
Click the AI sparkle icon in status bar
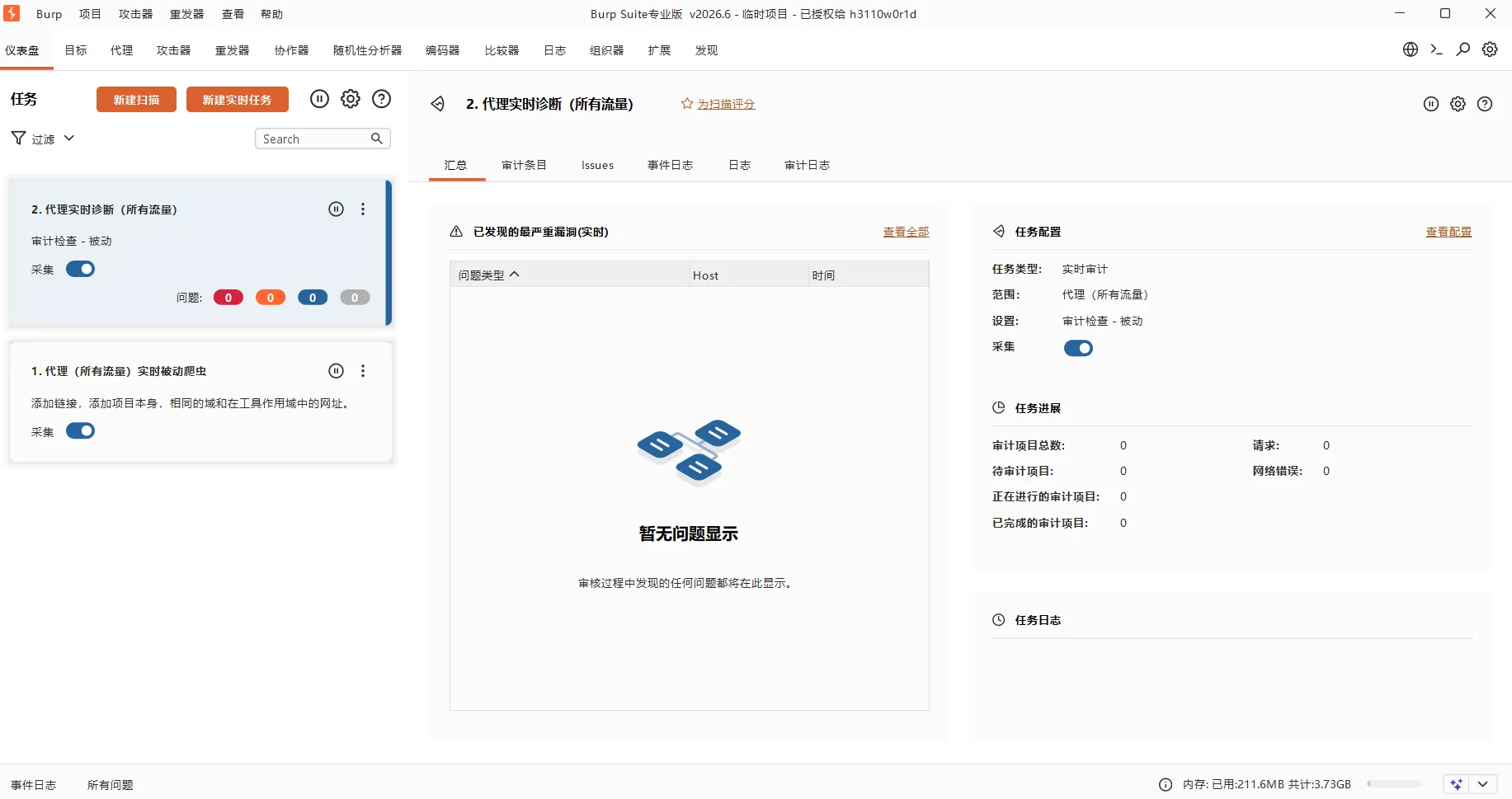point(1457,784)
